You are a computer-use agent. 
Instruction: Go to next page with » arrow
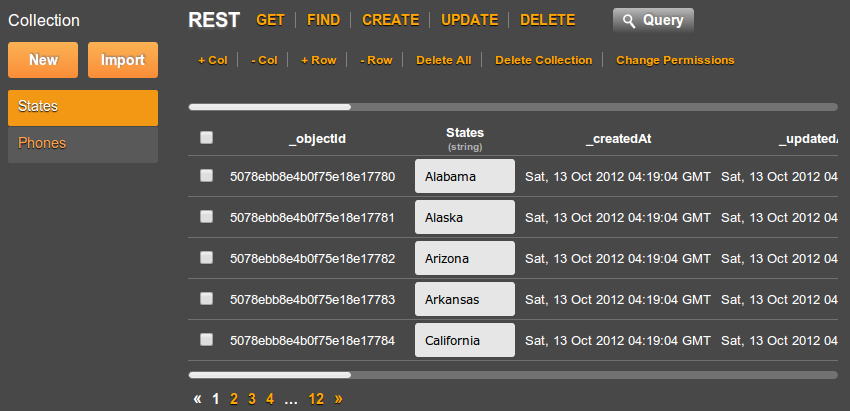click(338, 398)
